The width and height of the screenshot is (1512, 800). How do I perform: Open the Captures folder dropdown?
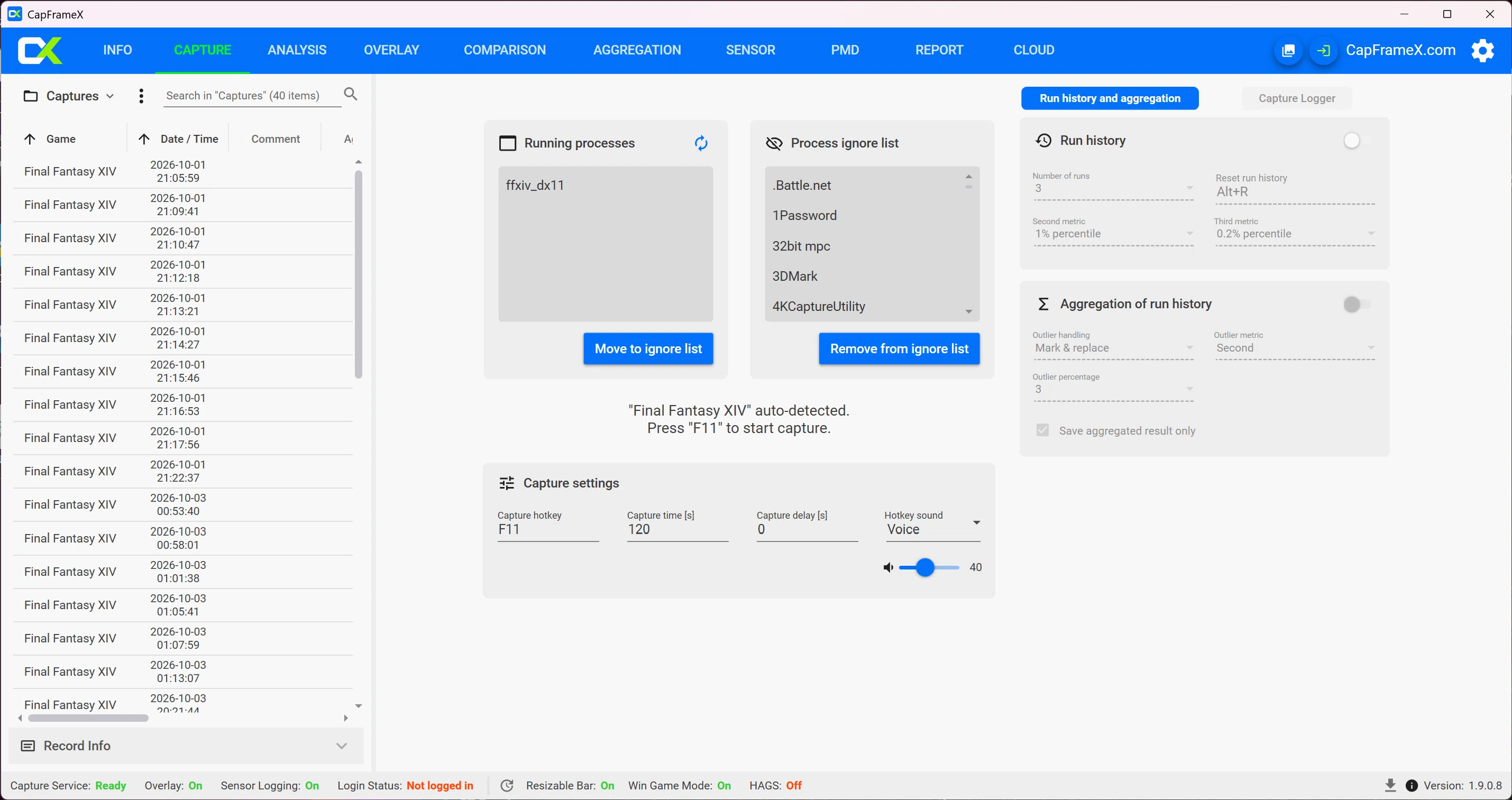68,96
